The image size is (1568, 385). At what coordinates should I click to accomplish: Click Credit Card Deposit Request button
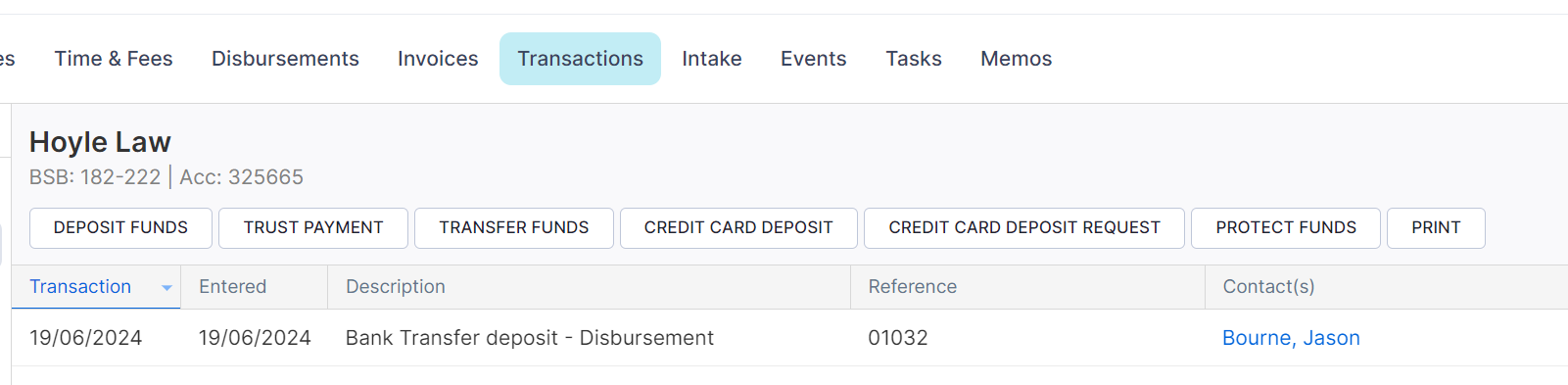click(1024, 228)
